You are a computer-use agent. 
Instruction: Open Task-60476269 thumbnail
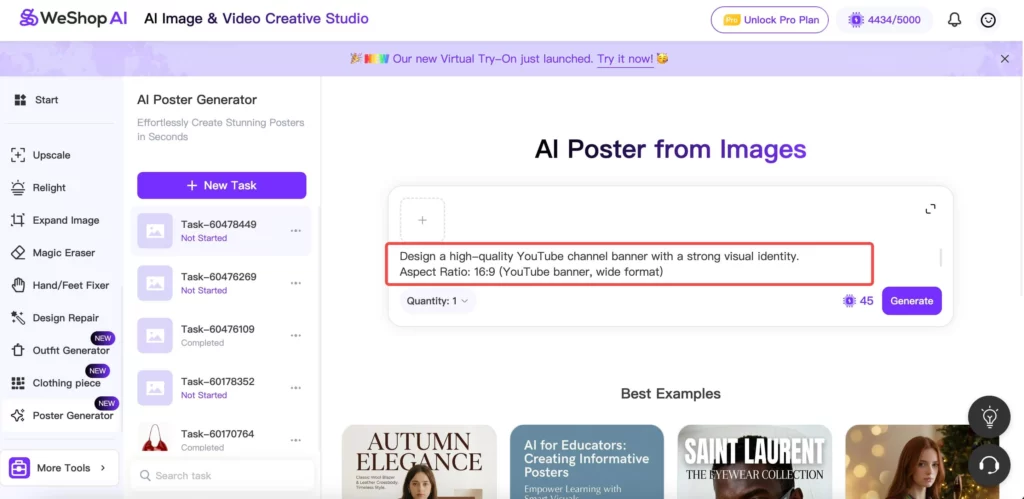point(155,283)
